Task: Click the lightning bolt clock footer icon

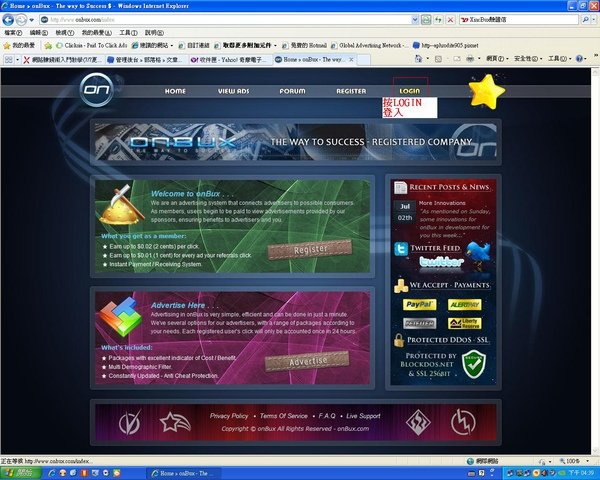Action: pos(463,422)
